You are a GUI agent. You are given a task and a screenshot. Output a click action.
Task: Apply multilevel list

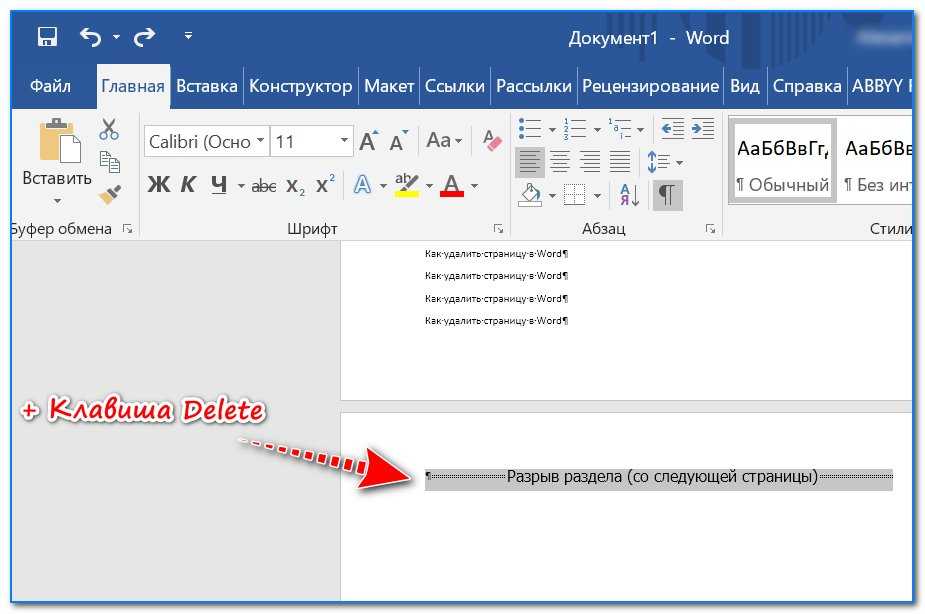[619, 129]
